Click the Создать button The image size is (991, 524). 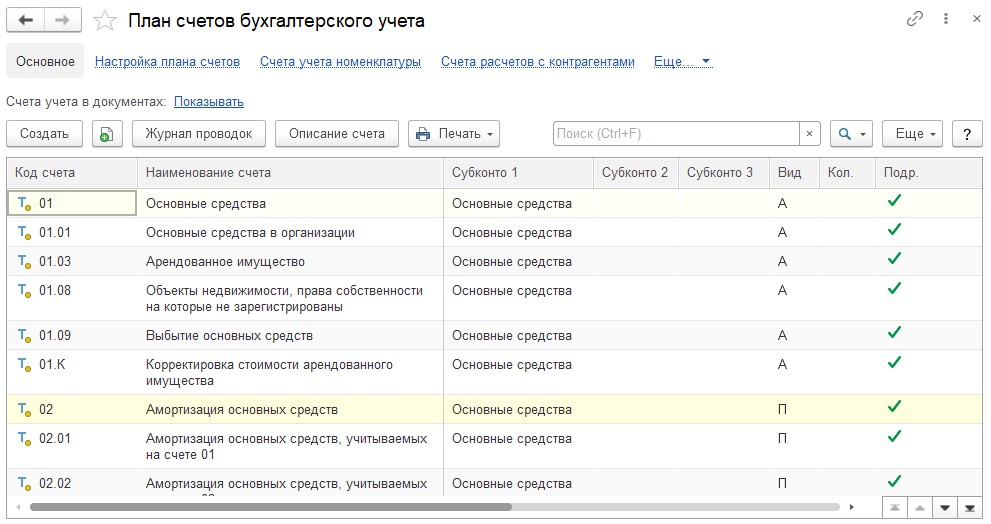pos(44,134)
